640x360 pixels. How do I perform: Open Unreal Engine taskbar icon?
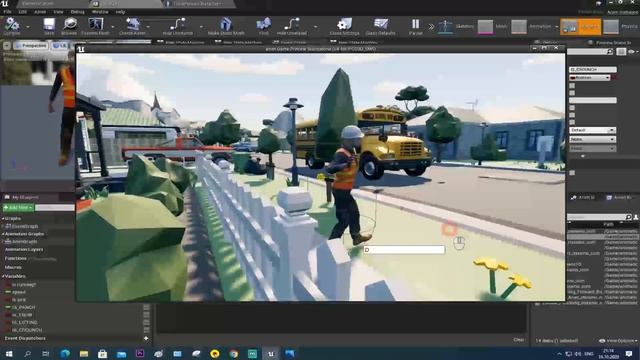click(x=271, y=354)
